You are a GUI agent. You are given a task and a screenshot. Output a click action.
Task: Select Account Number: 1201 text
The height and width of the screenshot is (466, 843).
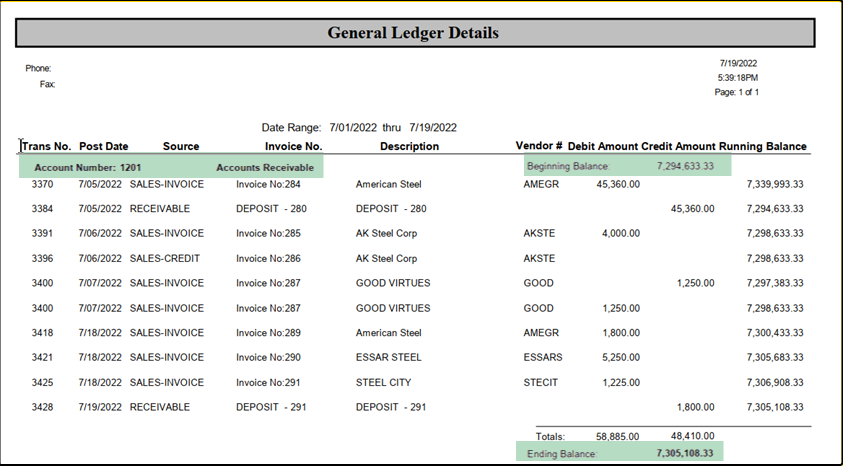[x=88, y=168]
